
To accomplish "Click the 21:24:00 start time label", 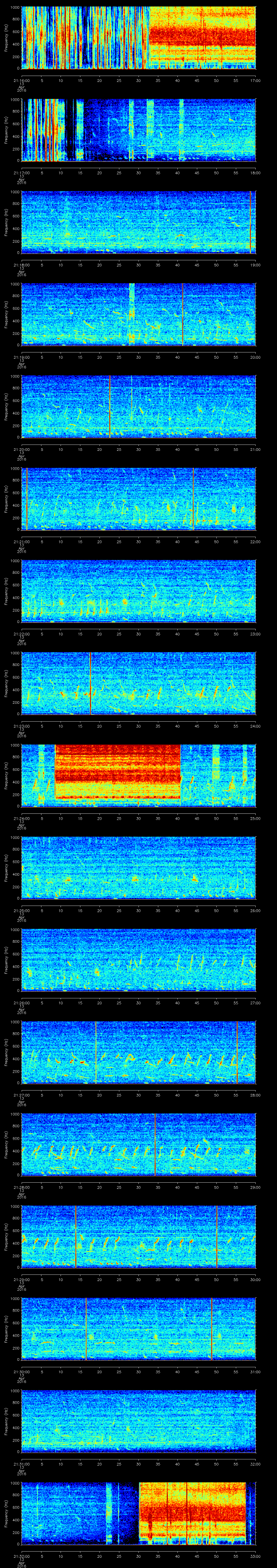I will (21, 818).
